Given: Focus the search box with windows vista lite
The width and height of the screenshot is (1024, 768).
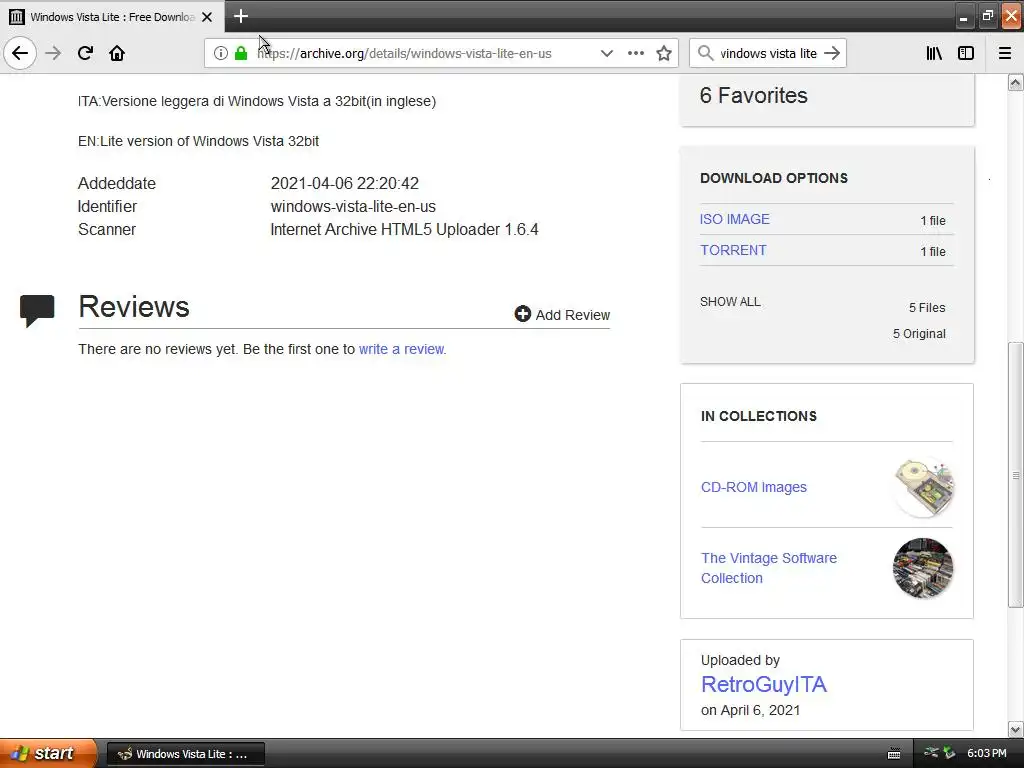Looking at the screenshot, I should (769, 53).
